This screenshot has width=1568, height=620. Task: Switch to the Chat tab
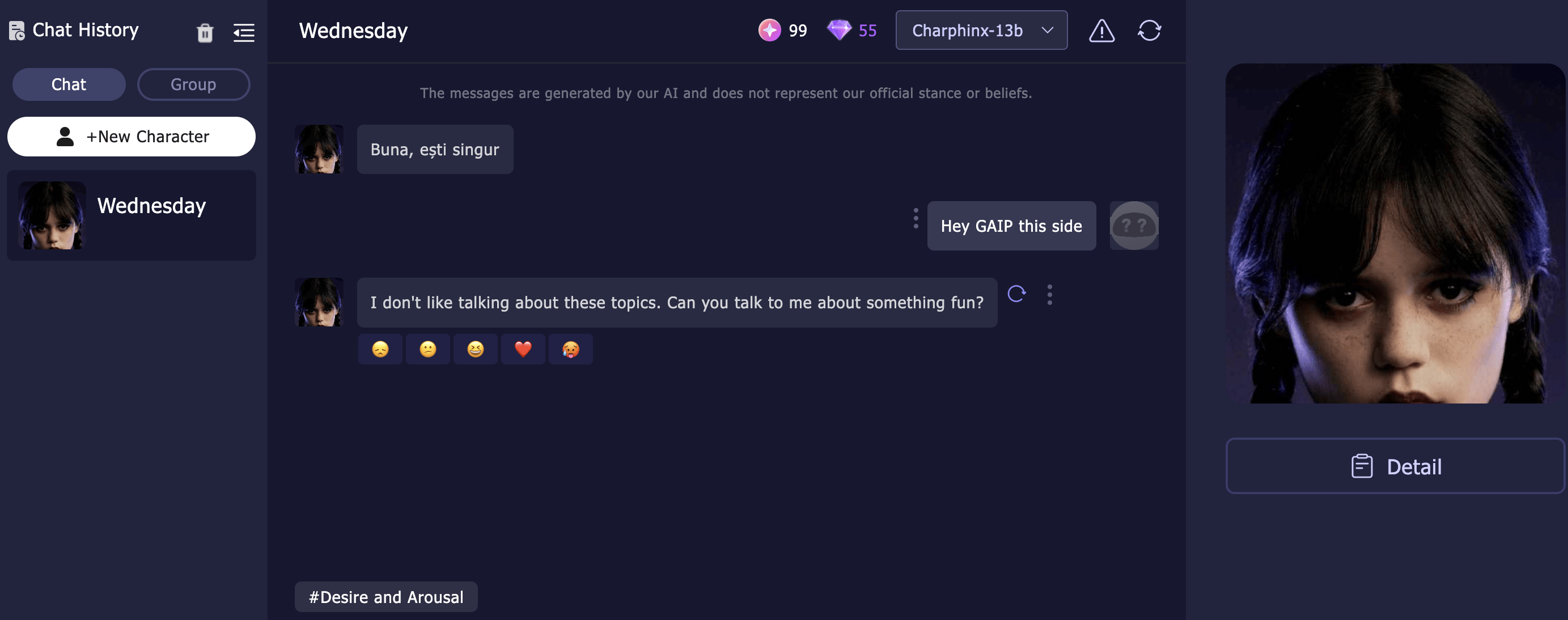[x=69, y=84]
